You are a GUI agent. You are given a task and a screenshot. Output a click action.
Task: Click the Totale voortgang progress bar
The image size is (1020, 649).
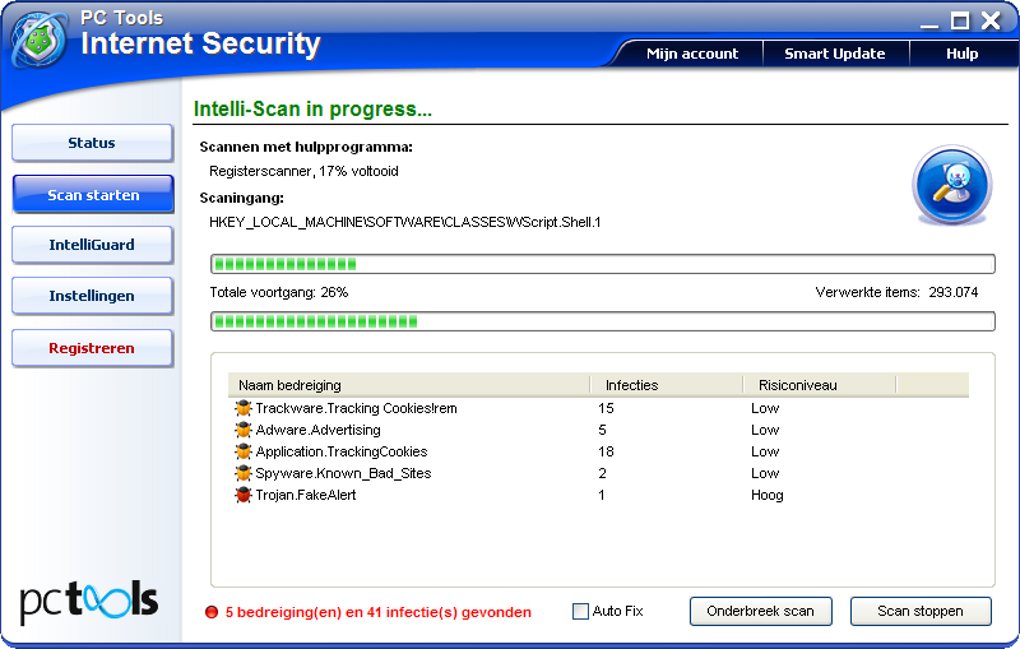click(603, 321)
